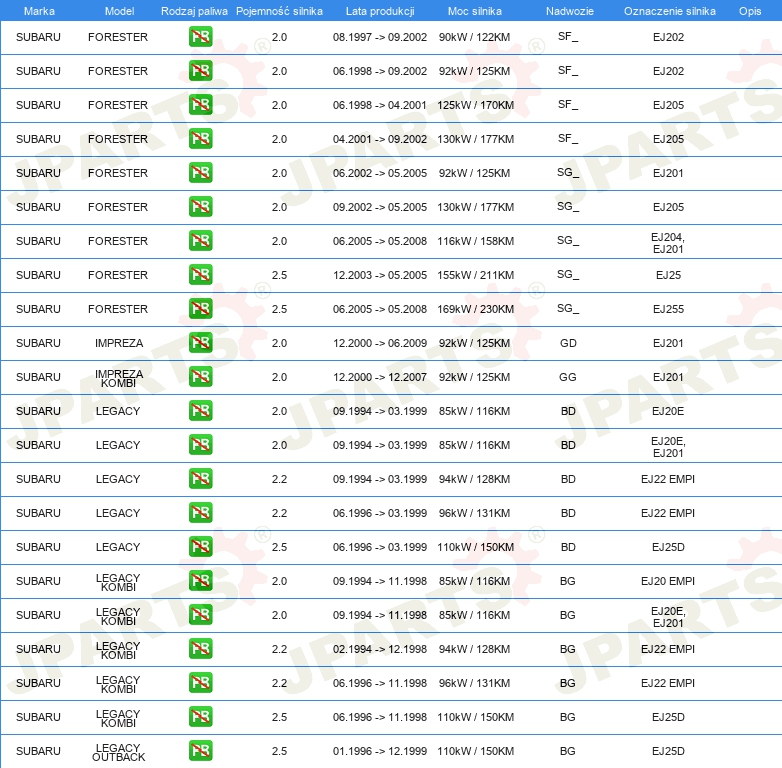Select the 09.2002 -> 05.2005 production dates cell
The image size is (782, 768).
380,207
